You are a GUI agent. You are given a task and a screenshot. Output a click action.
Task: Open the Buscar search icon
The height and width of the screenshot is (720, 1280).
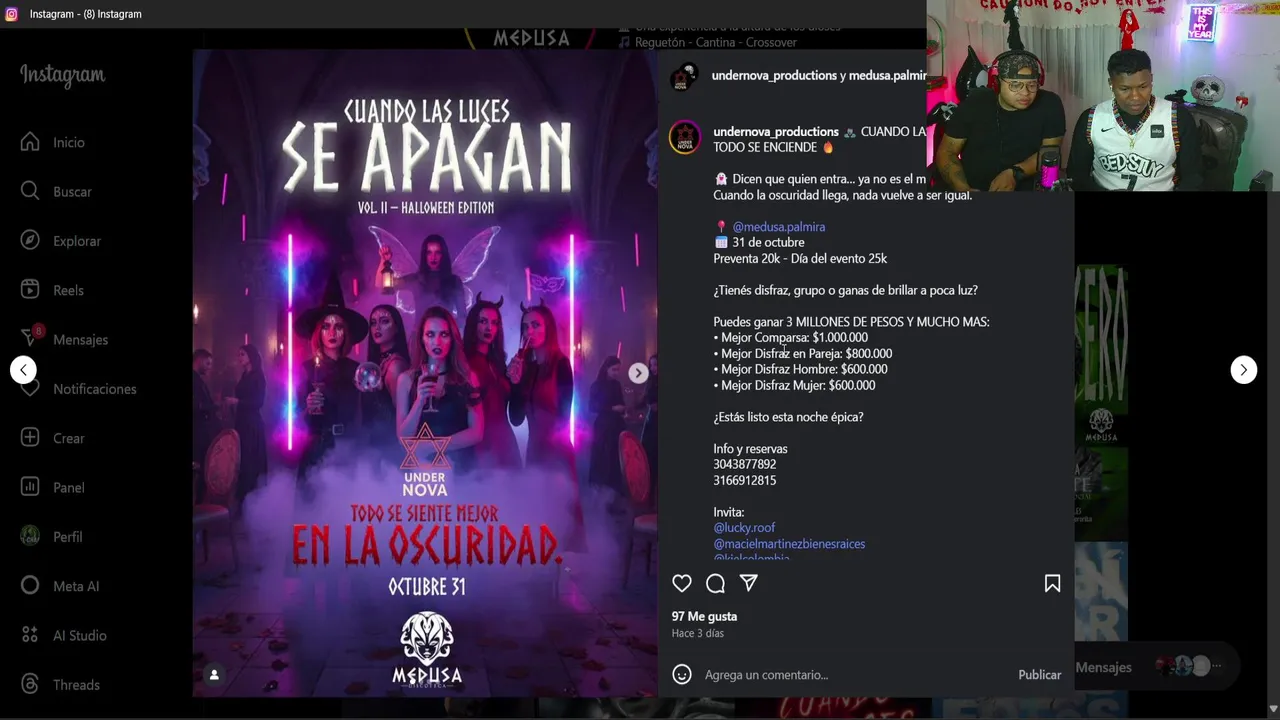click(x=30, y=191)
